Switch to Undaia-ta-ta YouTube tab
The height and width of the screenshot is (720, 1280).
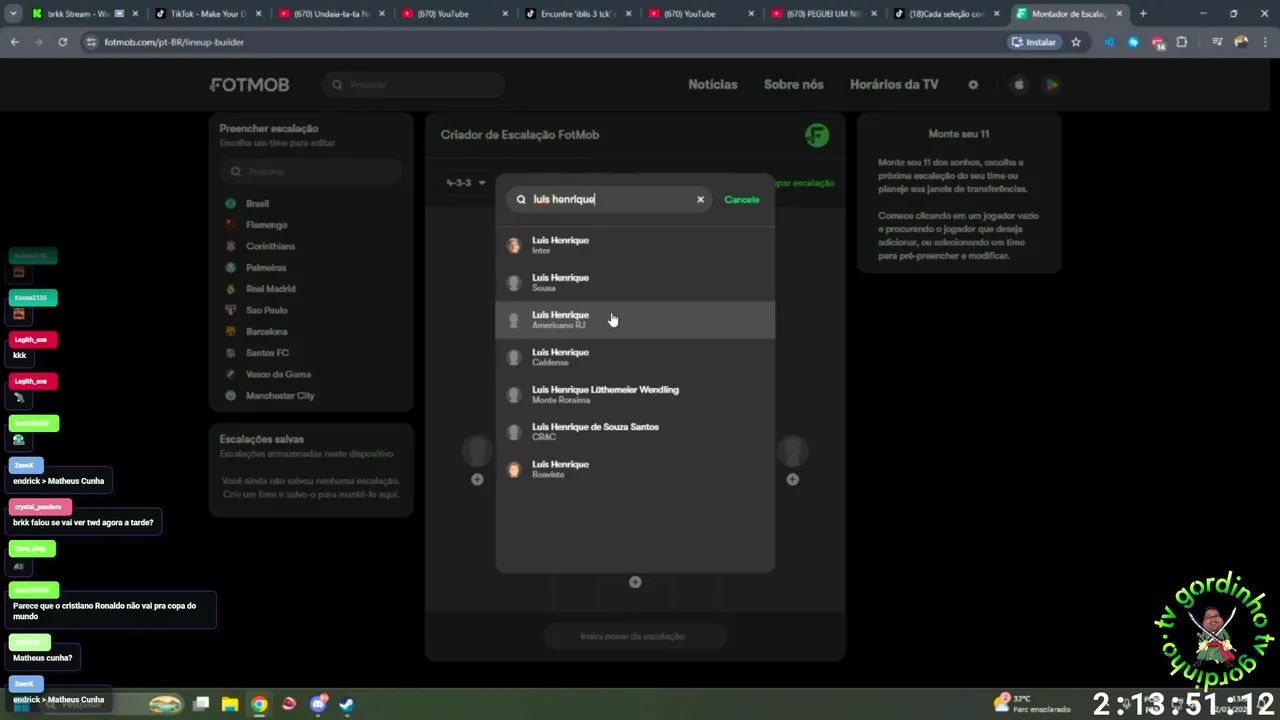tap(331, 14)
